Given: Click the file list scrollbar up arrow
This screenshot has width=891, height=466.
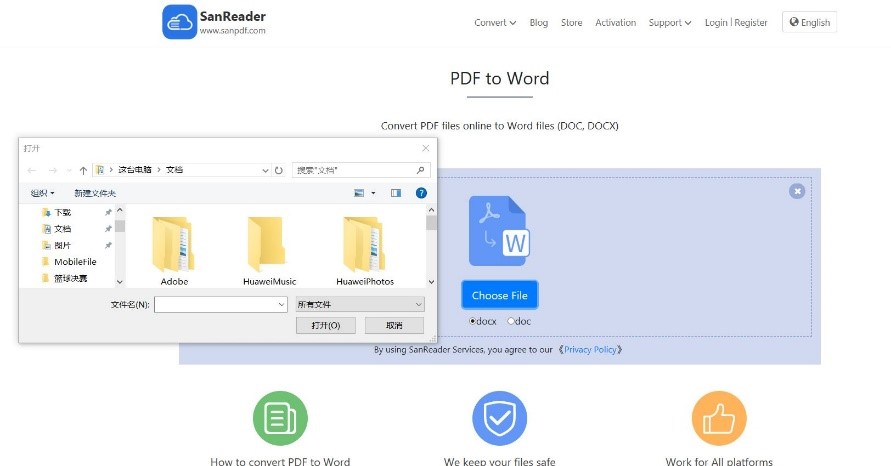Looking at the screenshot, I should click(x=431, y=210).
